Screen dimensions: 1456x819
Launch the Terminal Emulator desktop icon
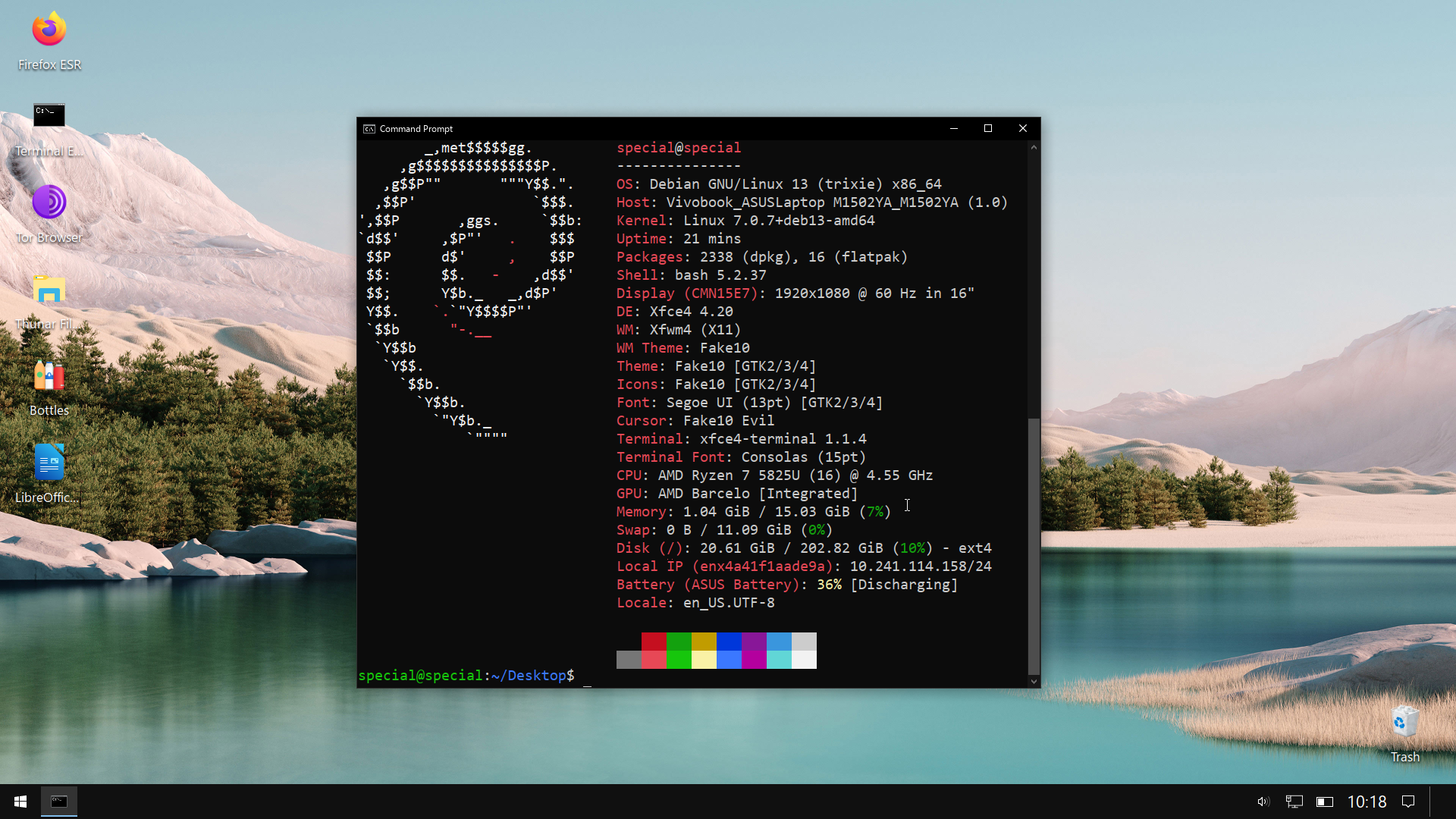(x=49, y=129)
